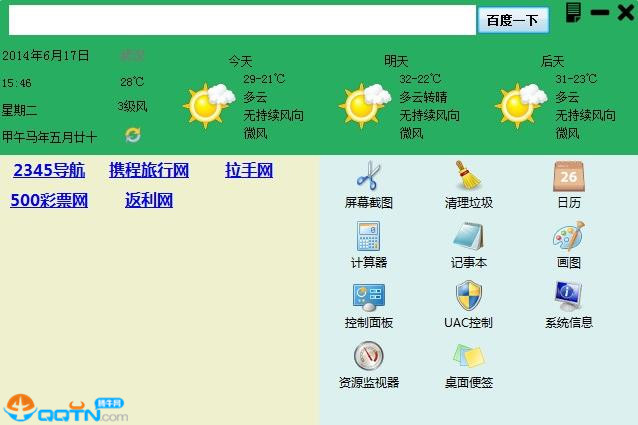Open the 系统信息 system info icon
This screenshot has height=425, width=638.
(568, 297)
